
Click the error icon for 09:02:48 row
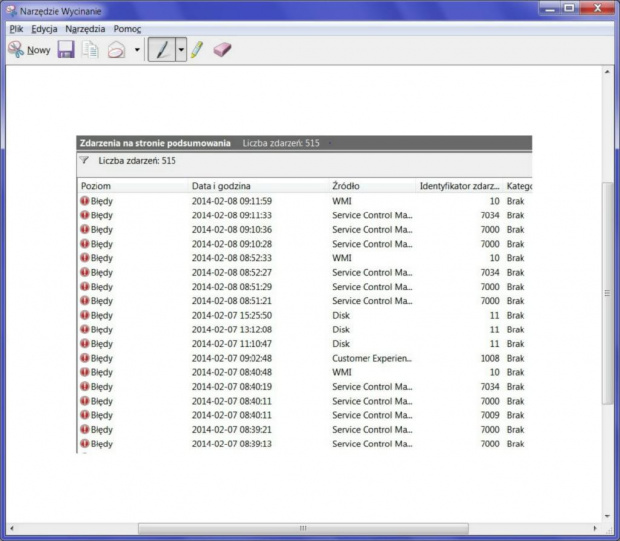85,358
